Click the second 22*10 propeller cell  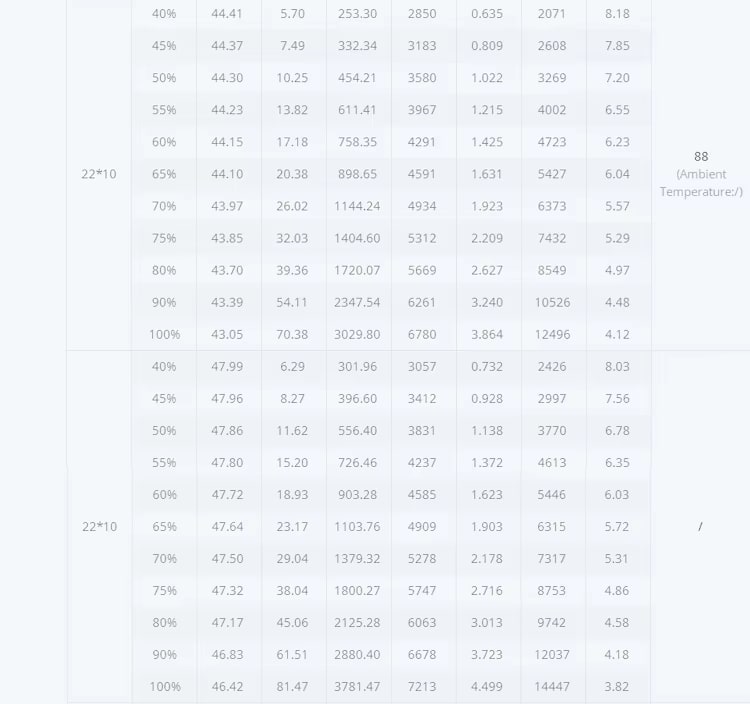point(99,527)
